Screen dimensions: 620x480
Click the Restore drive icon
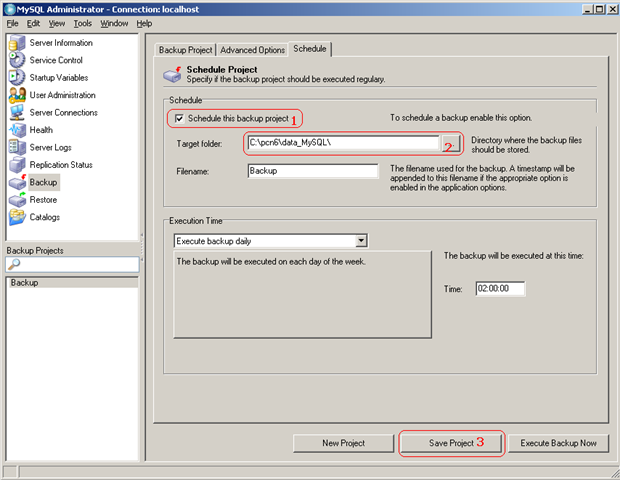pos(17,199)
